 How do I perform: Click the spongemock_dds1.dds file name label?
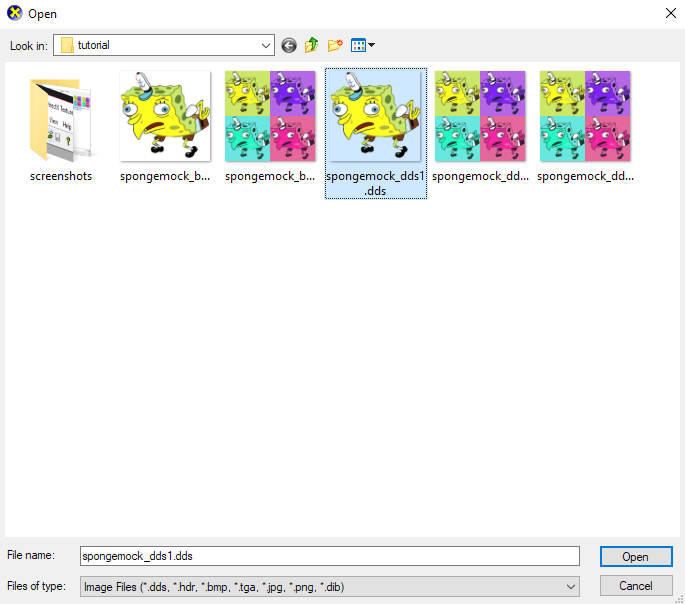376,183
